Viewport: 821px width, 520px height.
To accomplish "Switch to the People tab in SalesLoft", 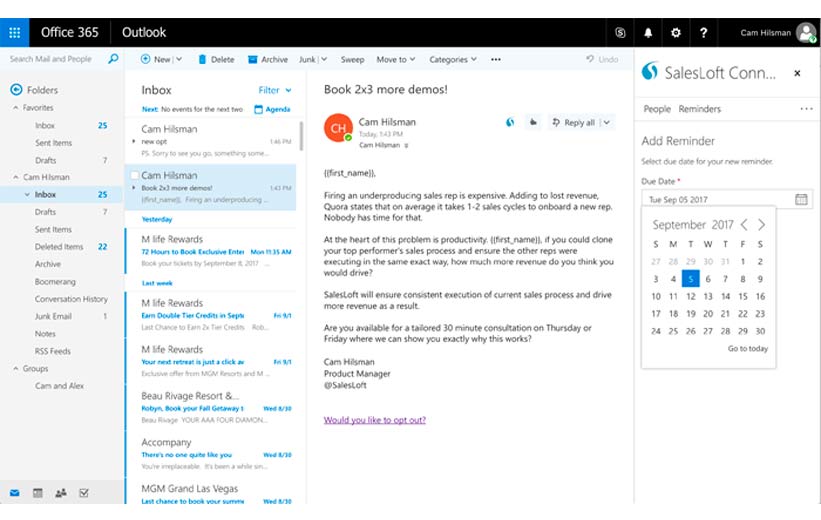I will [x=657, y=109].
